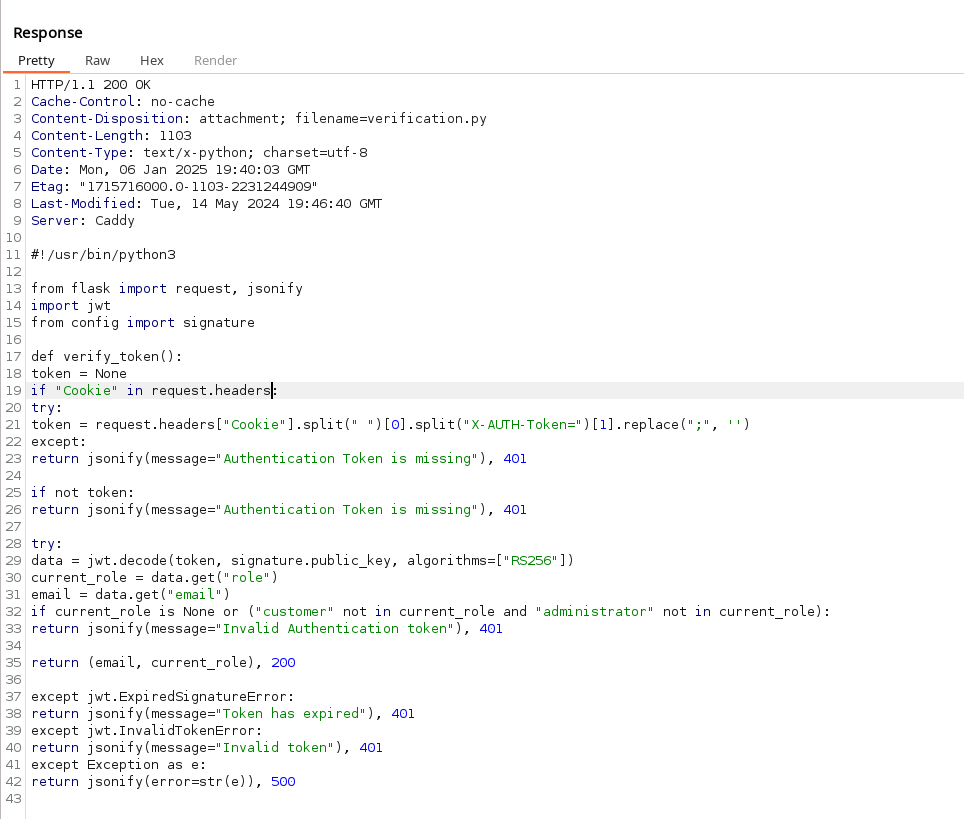Click the Date header line
964x819 pixels.
171,170
